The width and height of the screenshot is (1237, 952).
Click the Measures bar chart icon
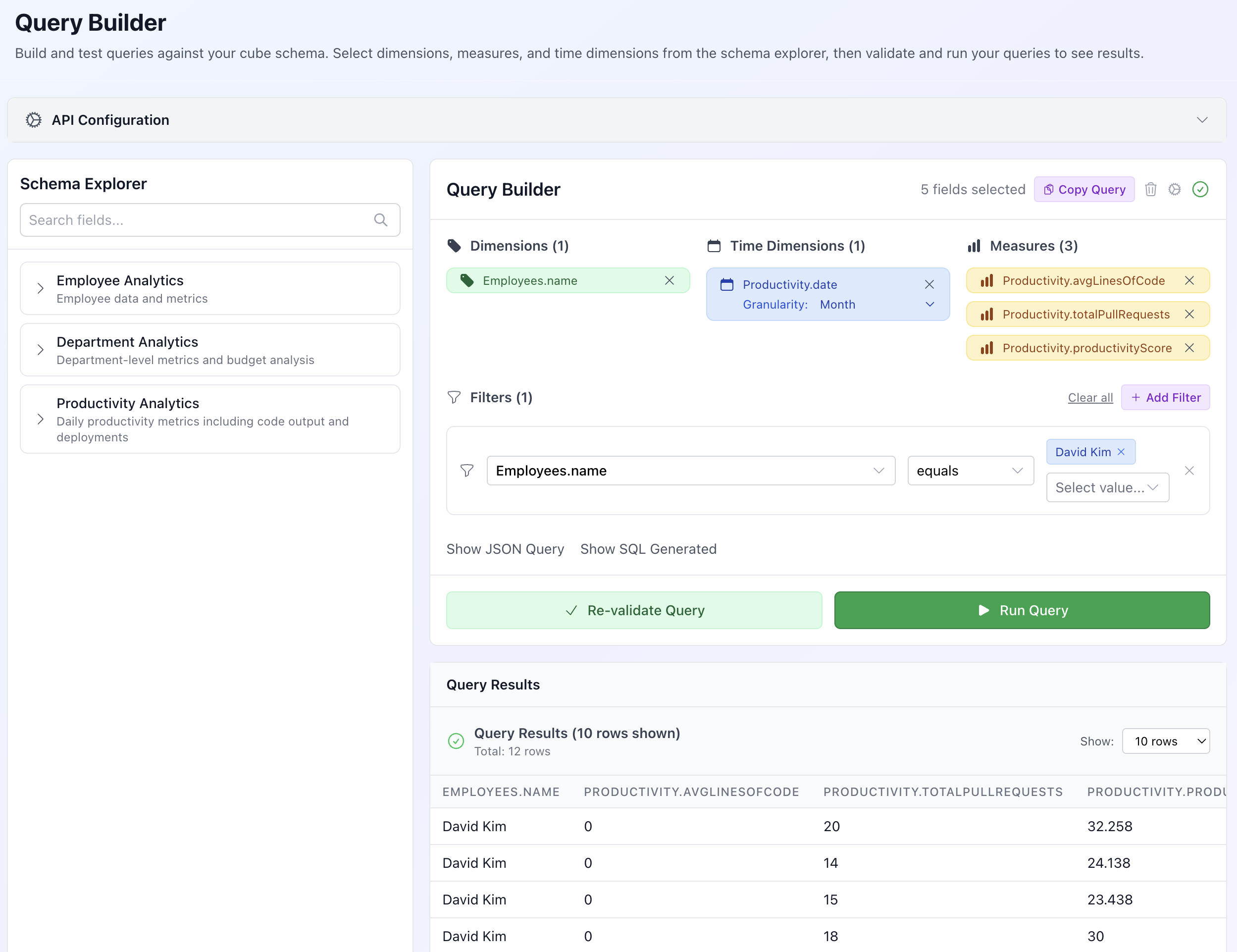[974, 246]
